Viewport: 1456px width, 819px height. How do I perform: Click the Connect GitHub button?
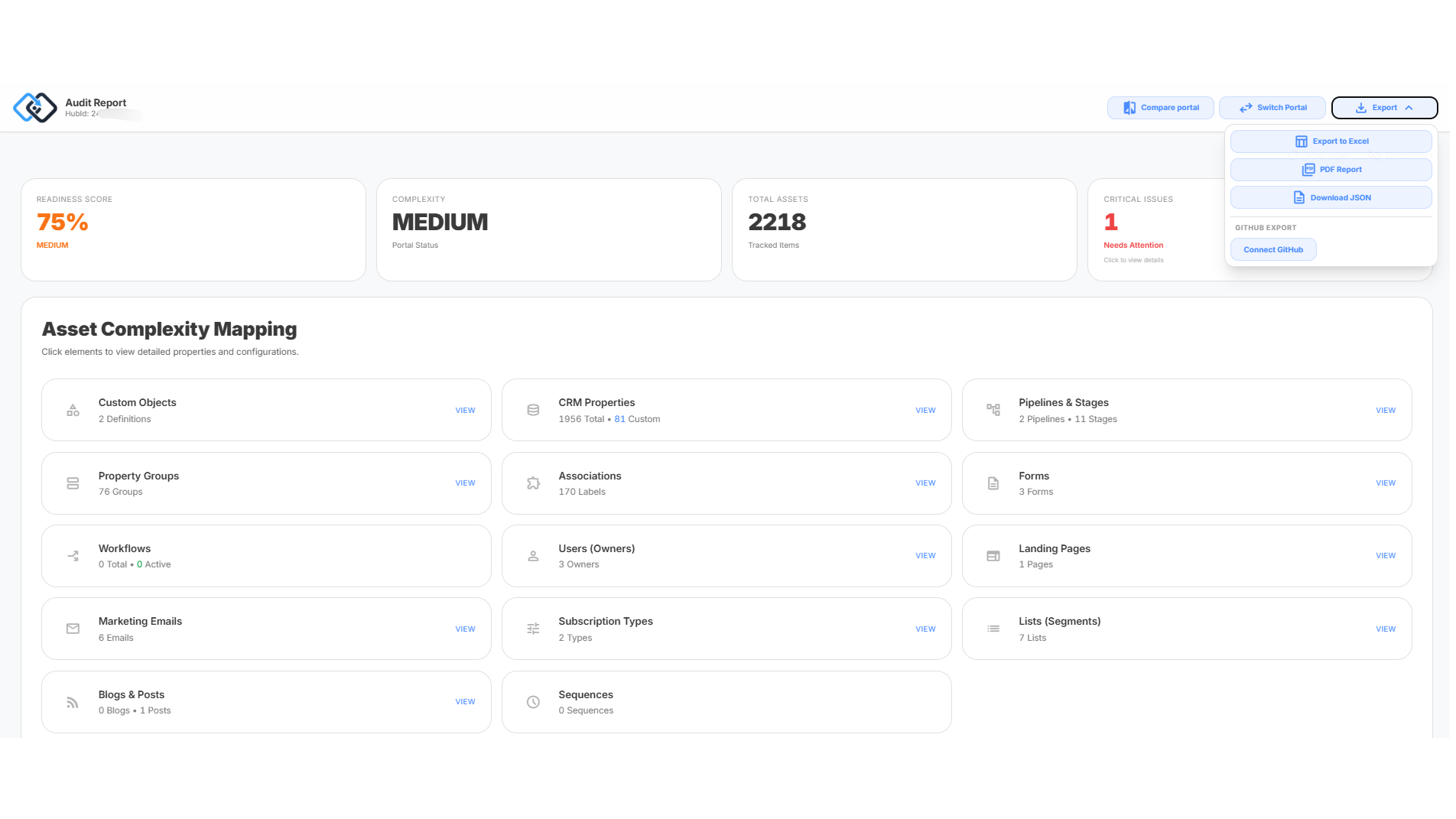[x=1272, y=250]
